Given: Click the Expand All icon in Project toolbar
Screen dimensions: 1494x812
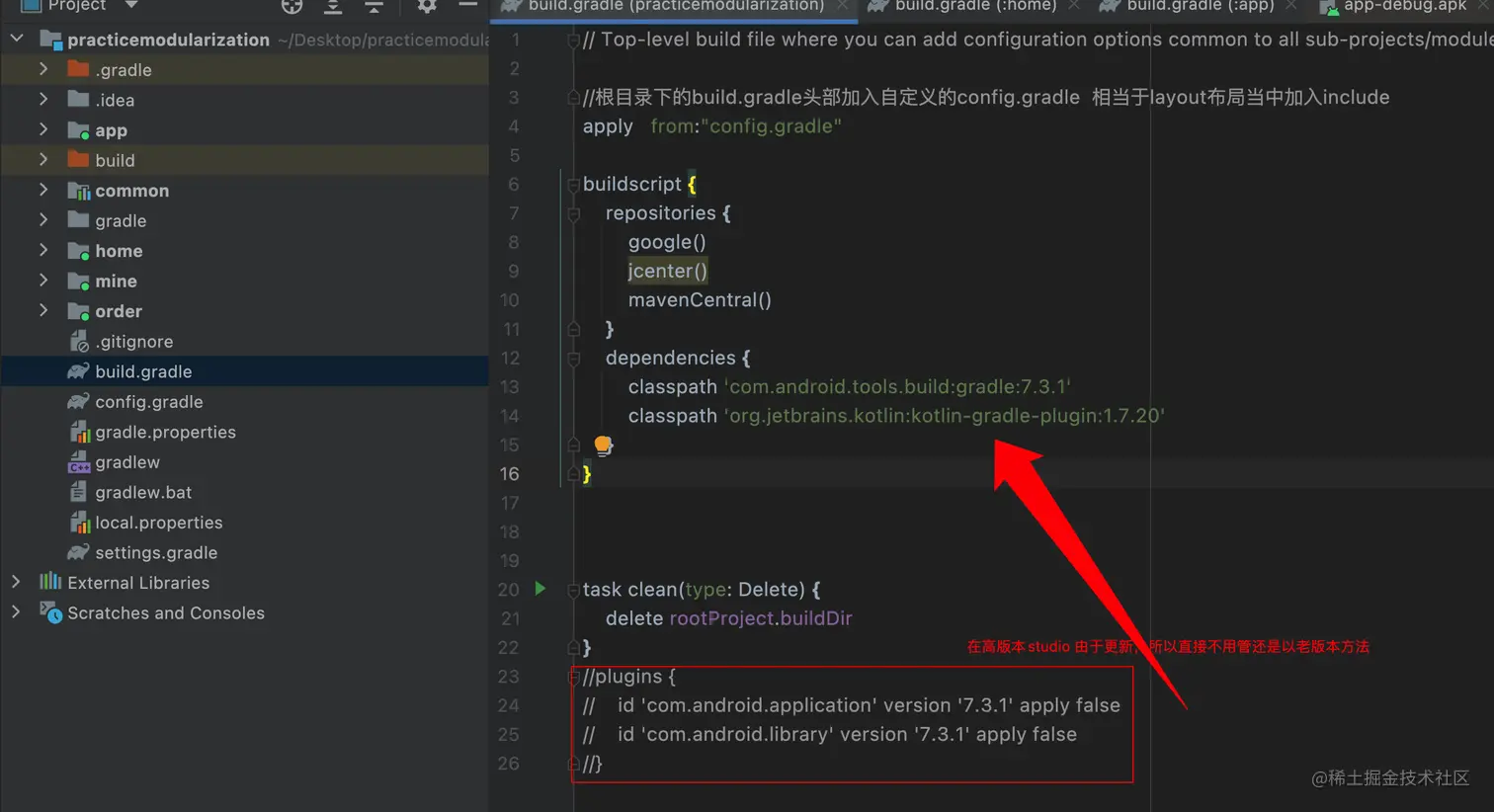Looking at the screenshot, I should [x=333, y=6].
